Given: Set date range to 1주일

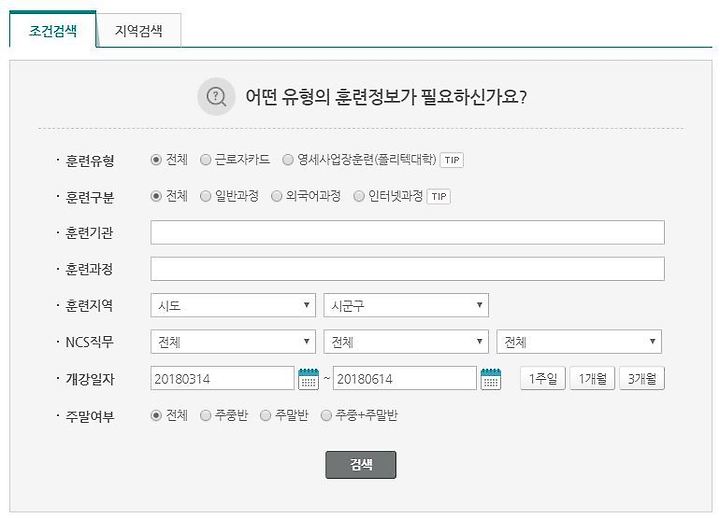Looking at the screenshot, I should 543,378.
